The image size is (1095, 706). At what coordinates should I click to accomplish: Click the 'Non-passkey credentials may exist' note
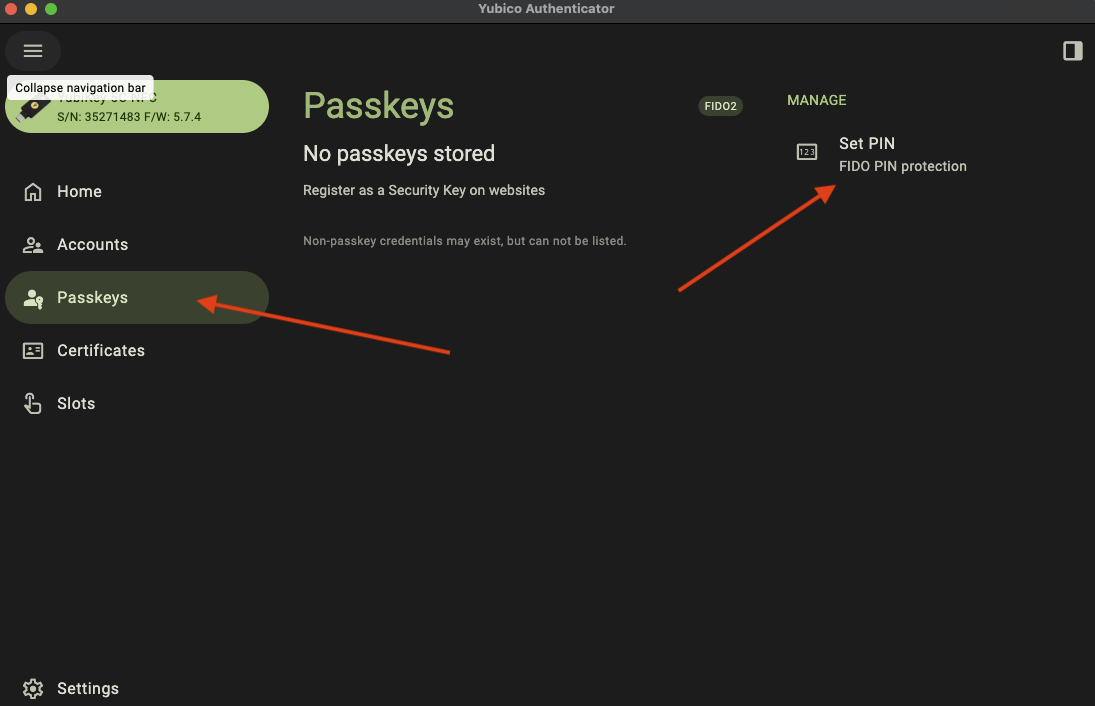(x=464, y=241)
